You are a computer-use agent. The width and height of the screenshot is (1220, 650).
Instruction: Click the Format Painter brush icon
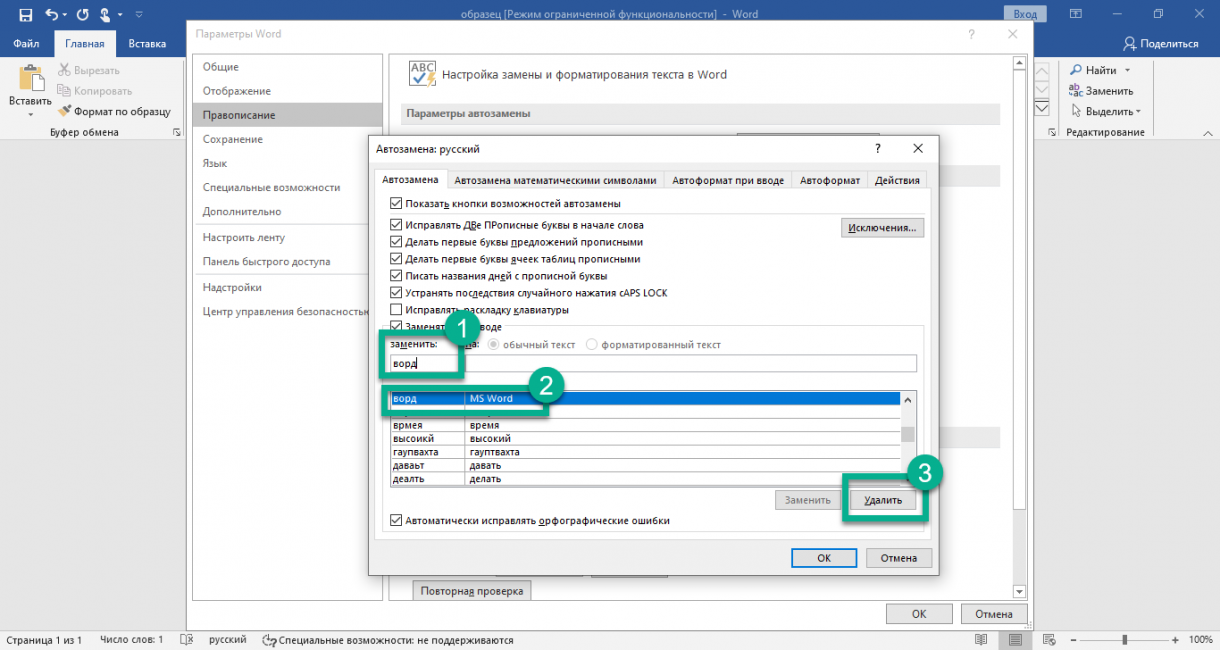pos(65,112)
